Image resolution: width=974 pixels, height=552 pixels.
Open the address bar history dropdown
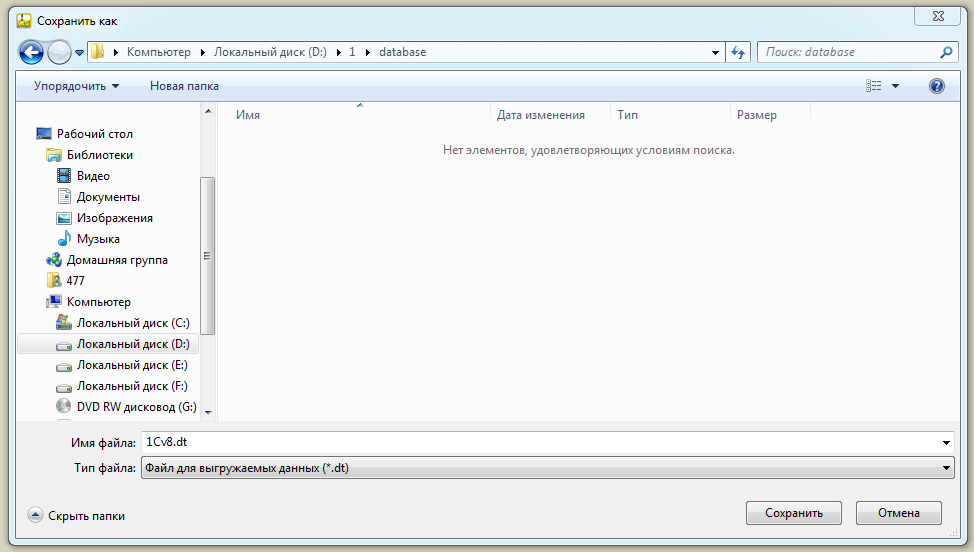coord(716,53)
